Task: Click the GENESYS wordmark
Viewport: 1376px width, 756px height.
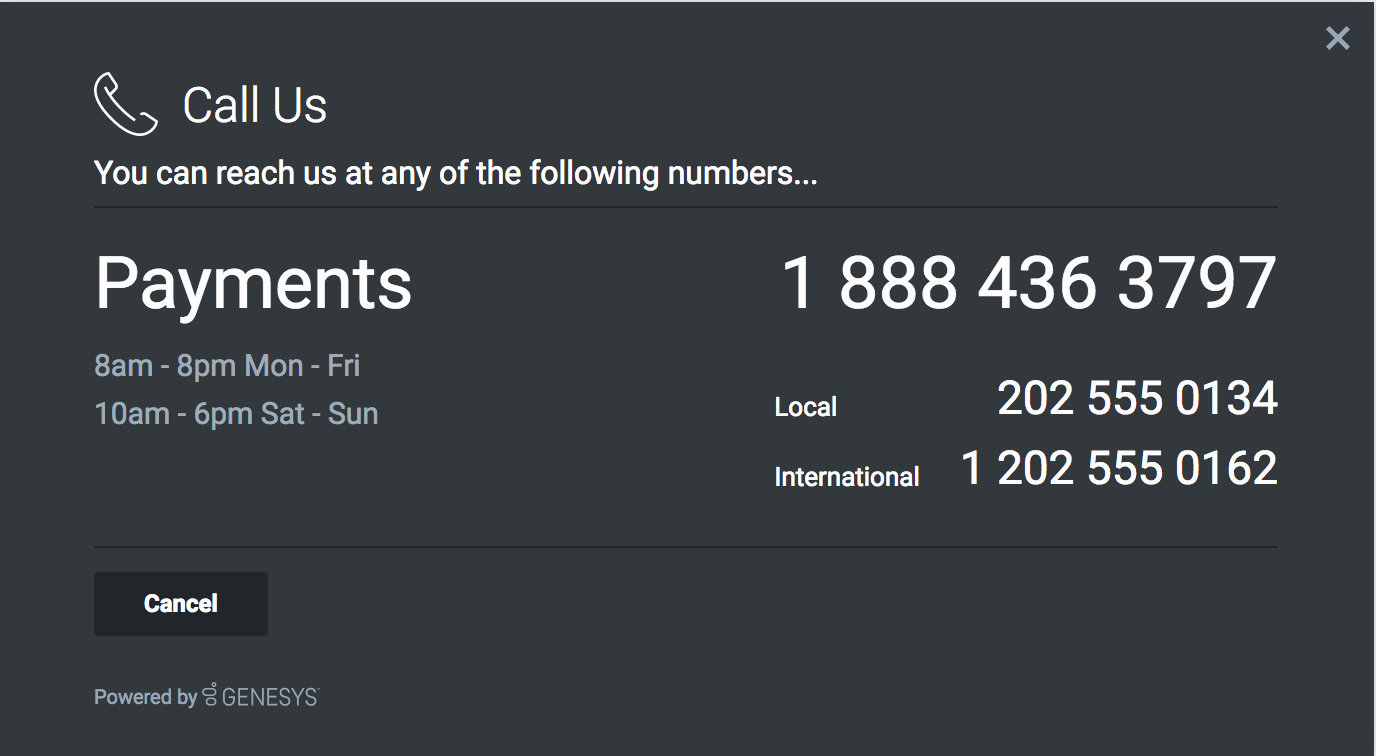Action: coord(270,697)
